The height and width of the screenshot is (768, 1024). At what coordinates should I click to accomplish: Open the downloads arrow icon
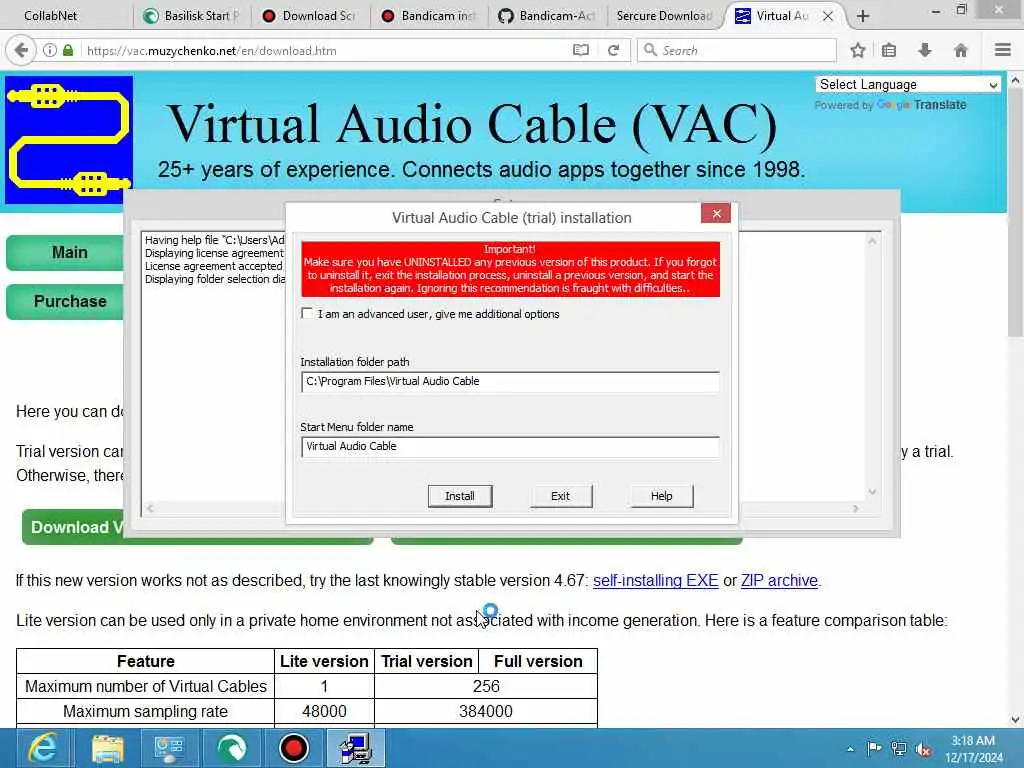pyautogui.click(x=925, y=50)
